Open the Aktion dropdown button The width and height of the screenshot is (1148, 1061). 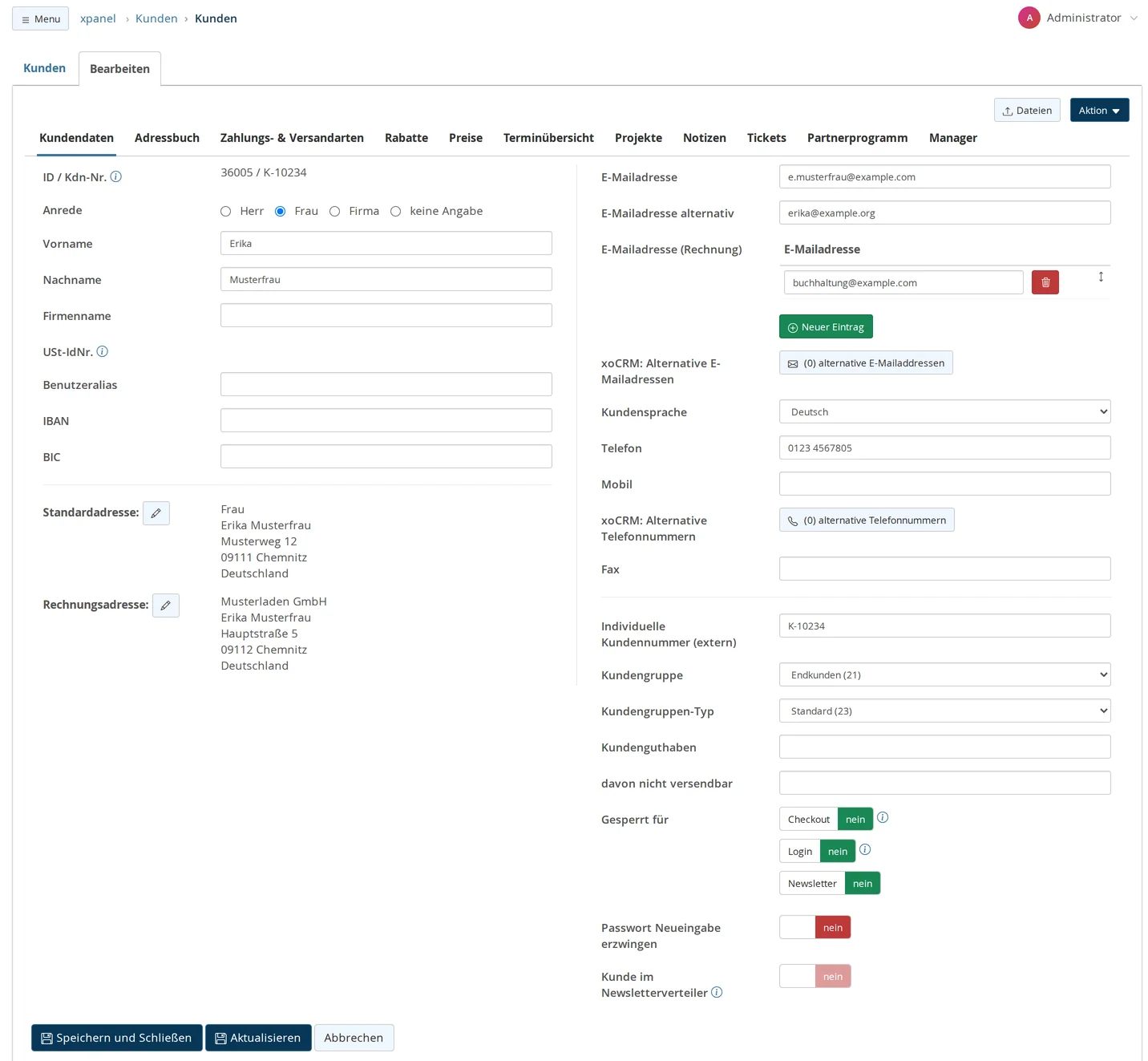(x=1099, y=110)
